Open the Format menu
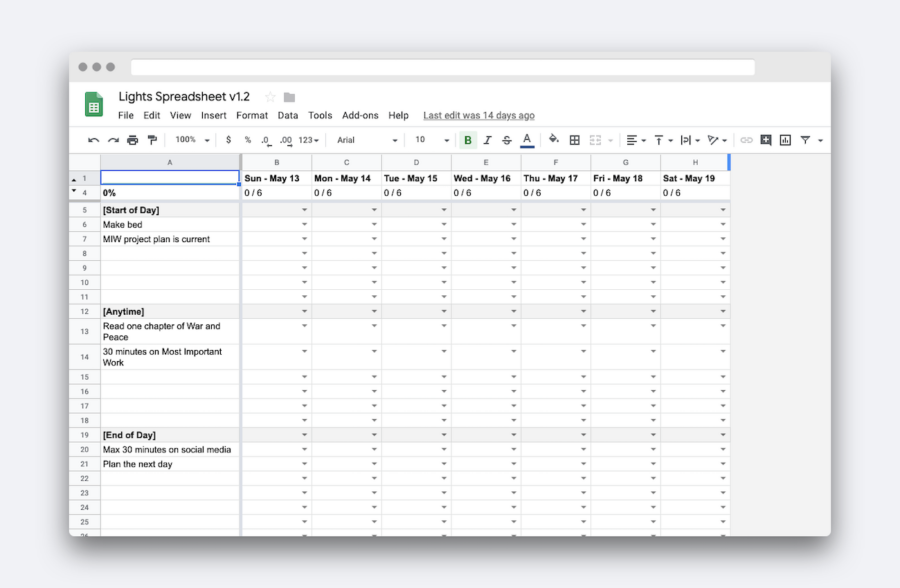Image resolution: width=900 pixels, height=588 pixels. [x=252, y=116]
